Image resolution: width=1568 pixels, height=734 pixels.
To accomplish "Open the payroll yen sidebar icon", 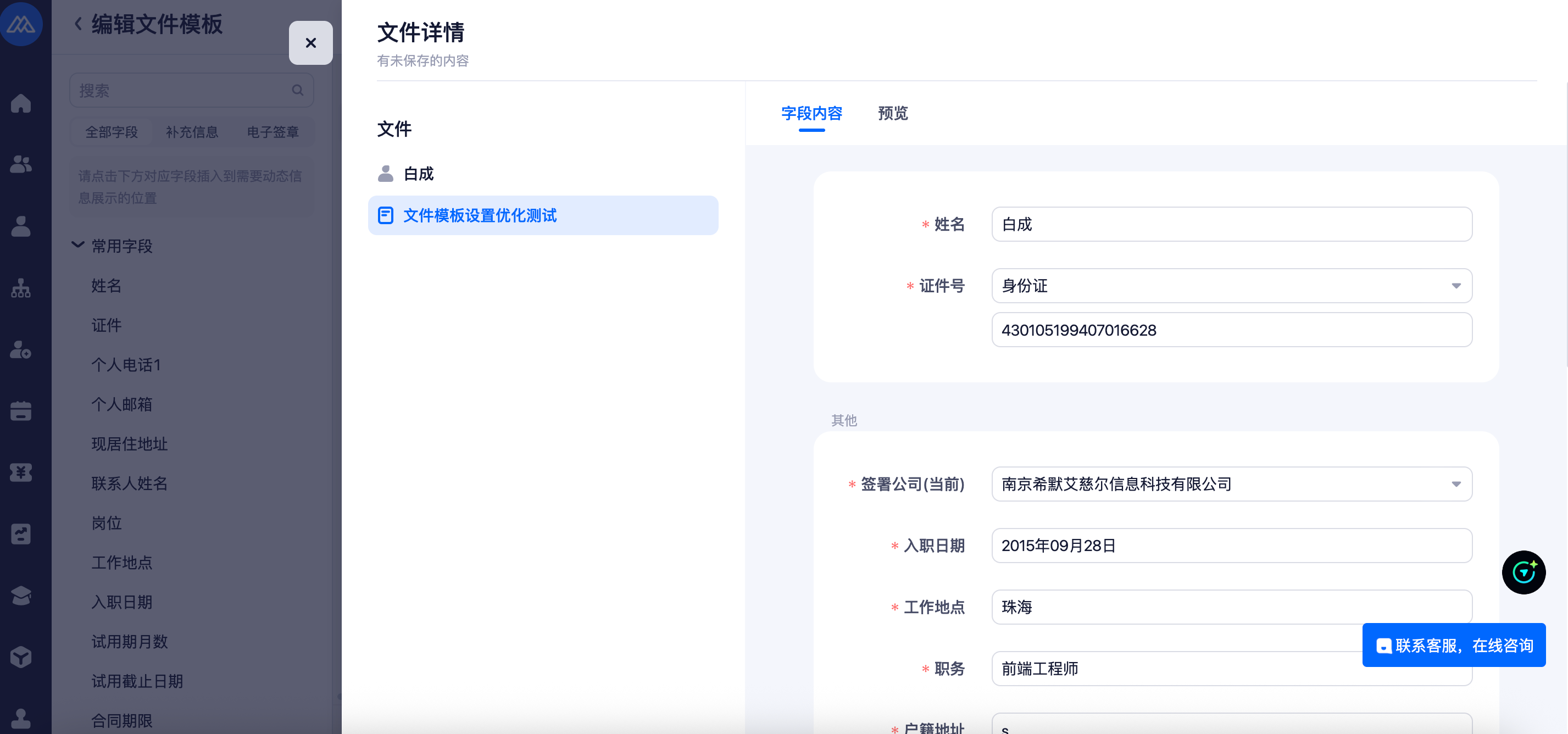I will [21, 472].
